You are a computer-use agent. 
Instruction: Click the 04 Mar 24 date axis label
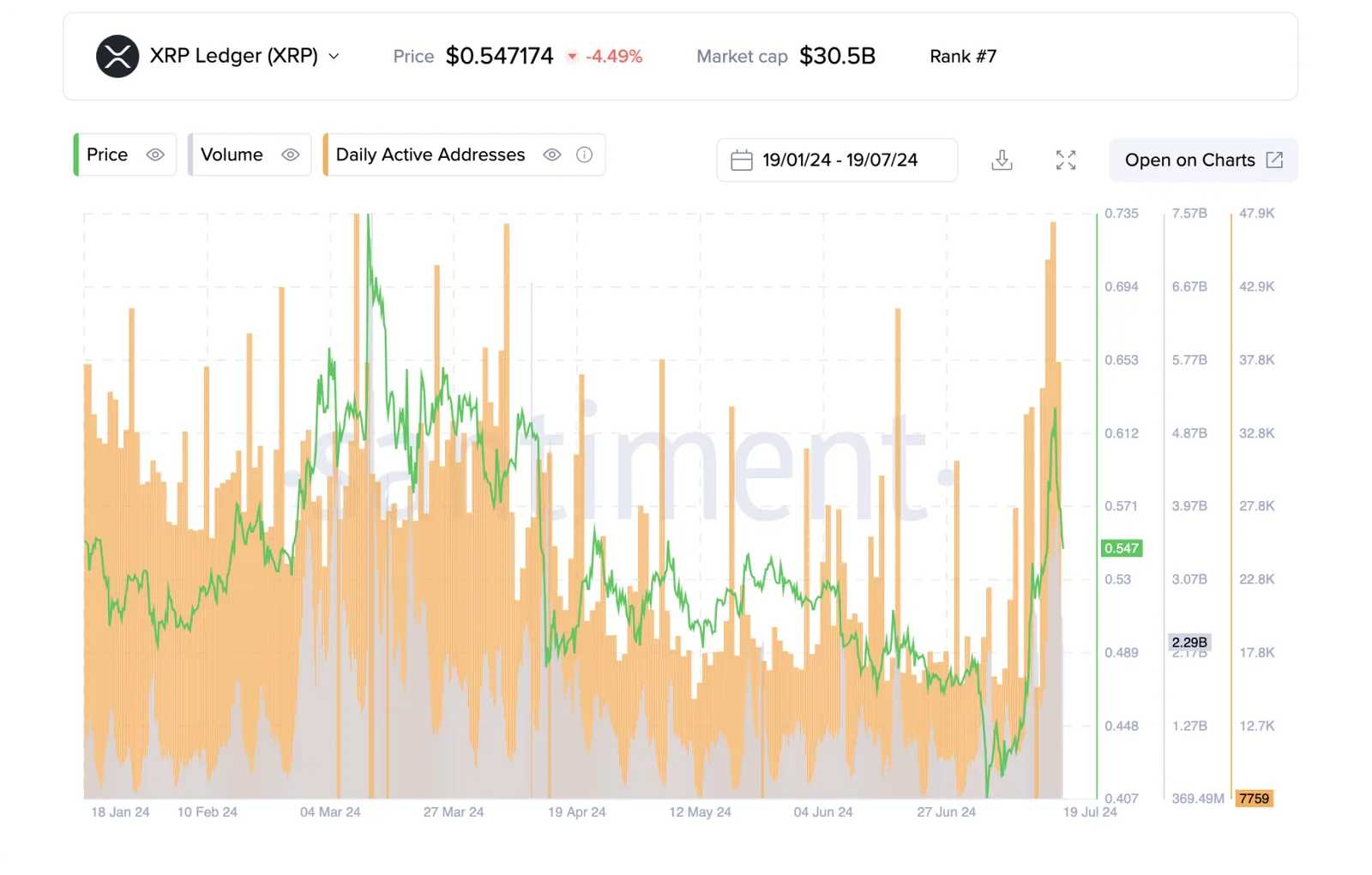coord(330,812)
